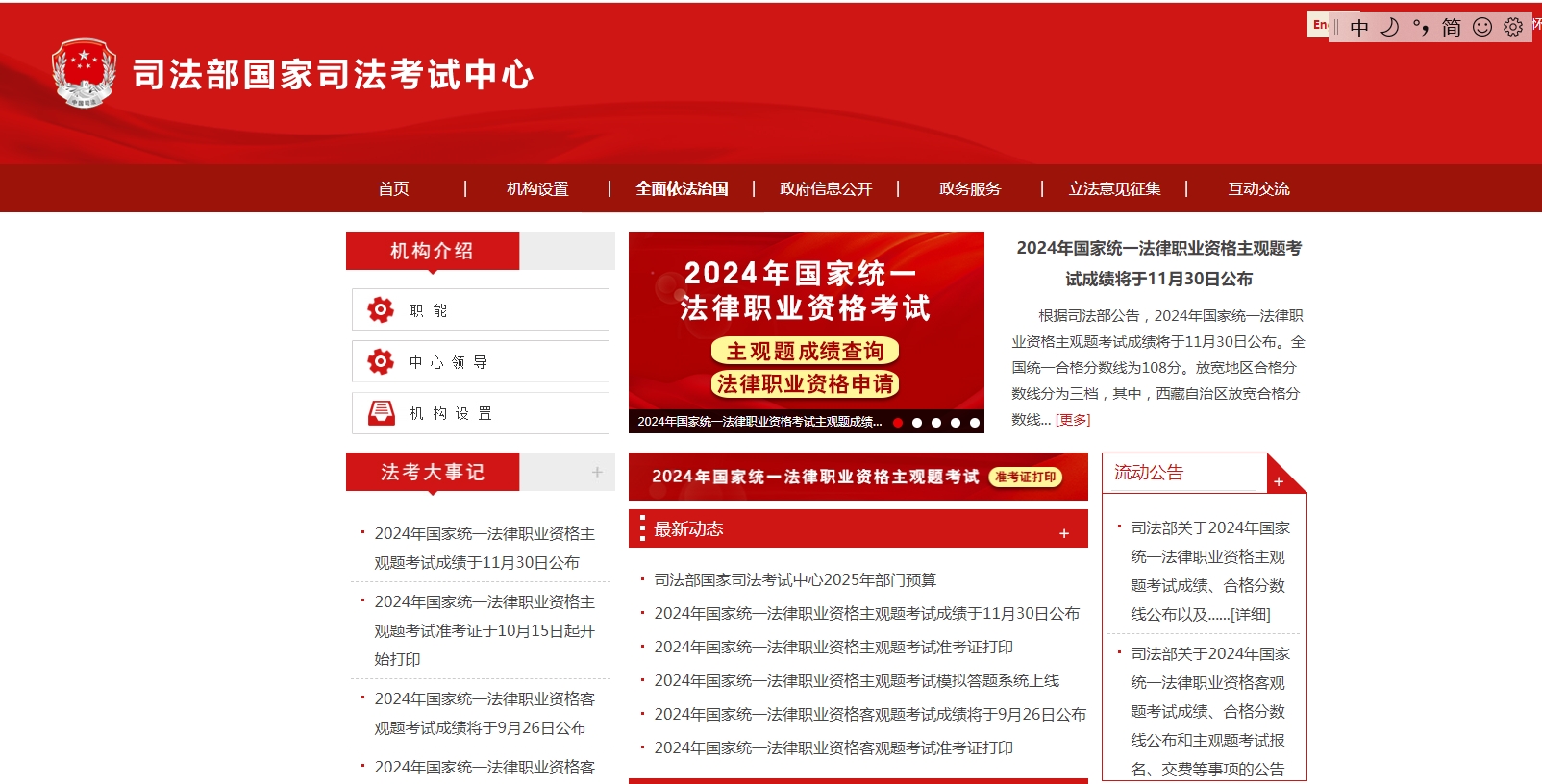
Task: Click the gear icon beside 中心领导
Action: 381,361
